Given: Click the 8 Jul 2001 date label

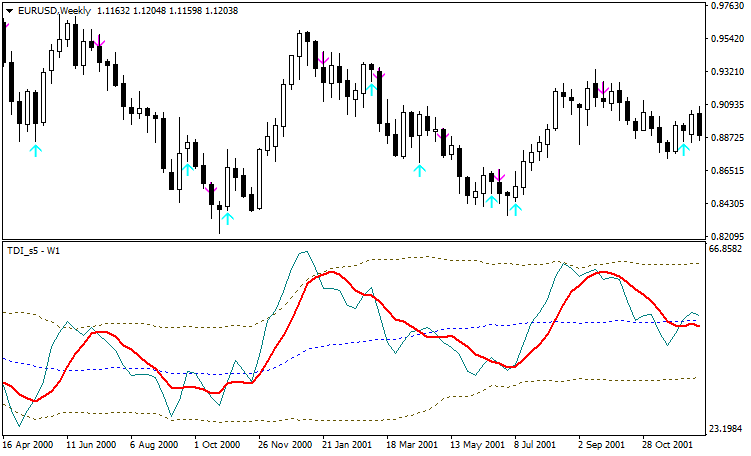Looking at the screenshot, I should click(x=535, y=445).
